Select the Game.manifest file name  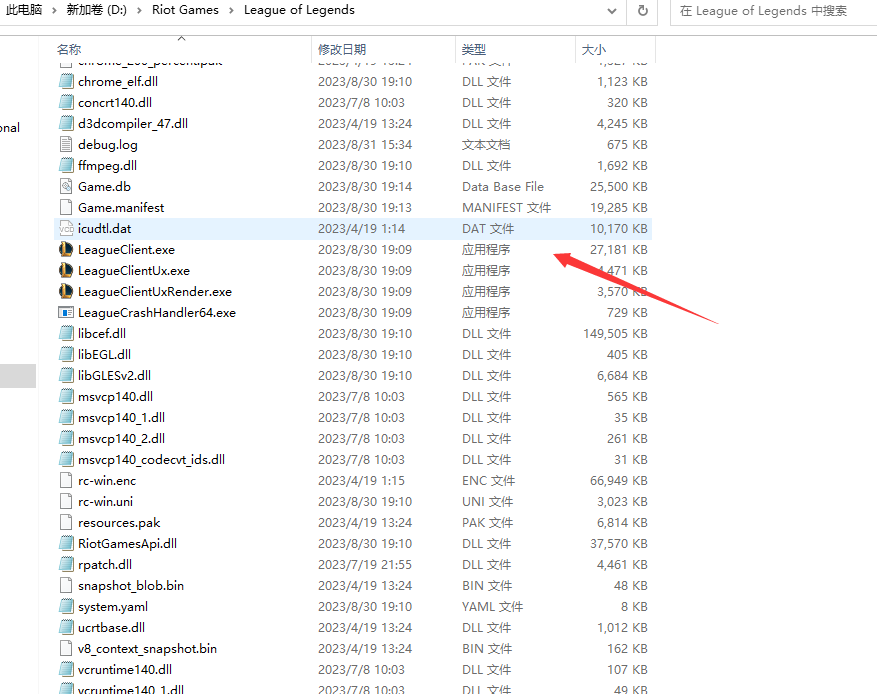click(x=121, y=208)
